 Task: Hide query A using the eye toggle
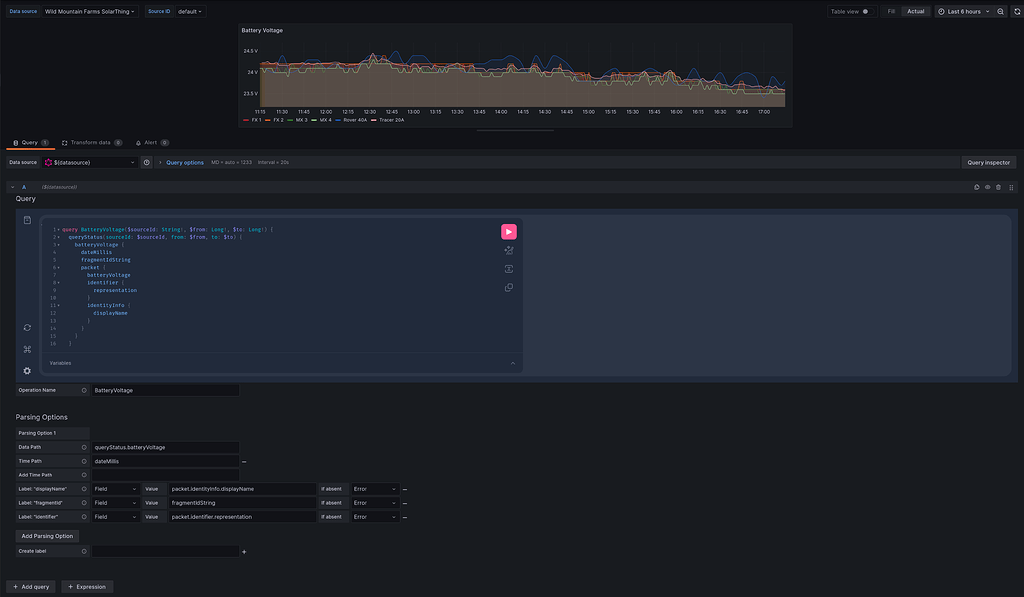click(988, 186)
